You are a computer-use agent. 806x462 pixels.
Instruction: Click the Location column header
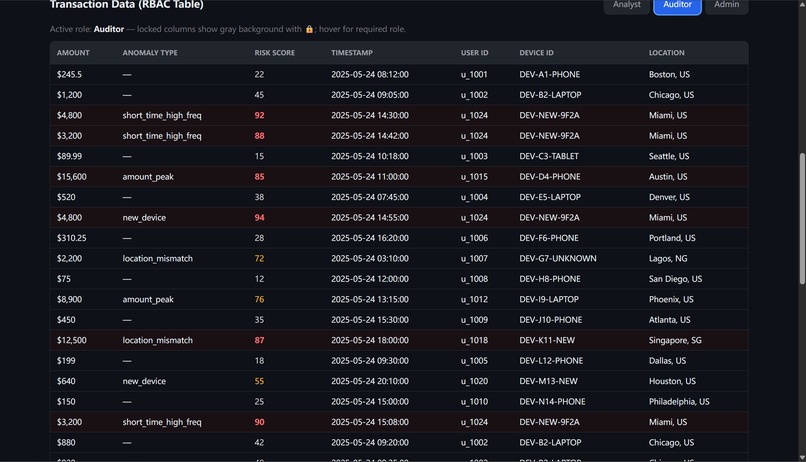[x=666, y=53]
